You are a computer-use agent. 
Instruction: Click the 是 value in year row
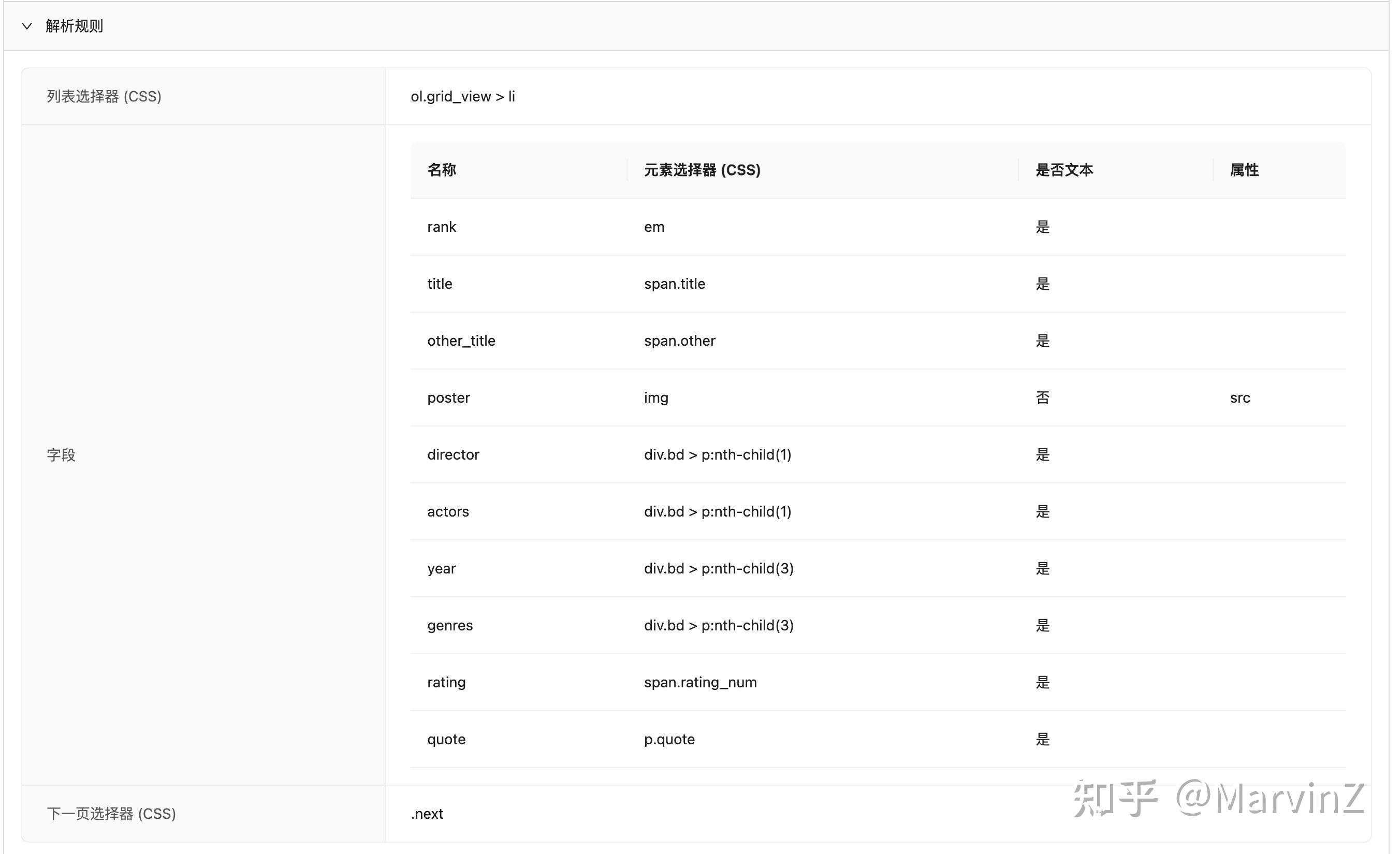point(1043,568)
